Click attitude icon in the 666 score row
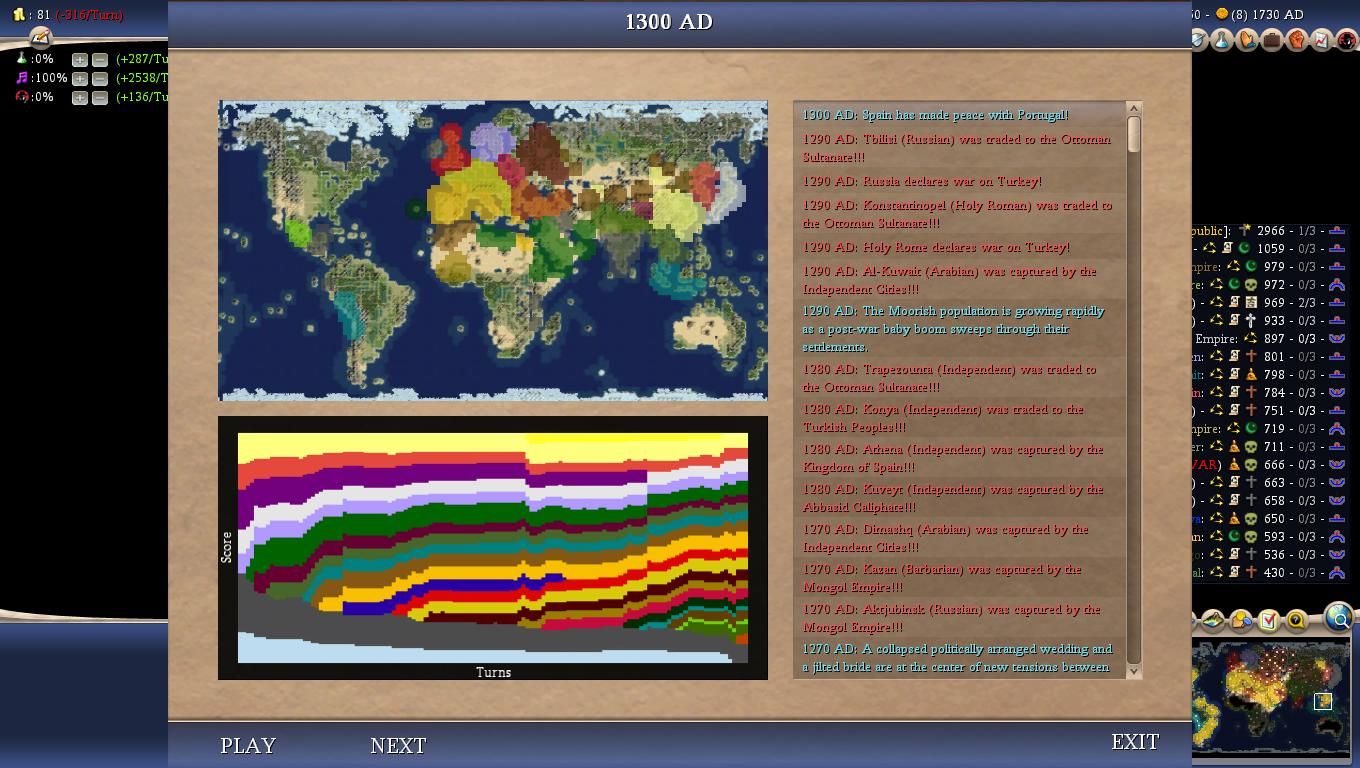The image size is (1360, 768). pos(1337,465)
